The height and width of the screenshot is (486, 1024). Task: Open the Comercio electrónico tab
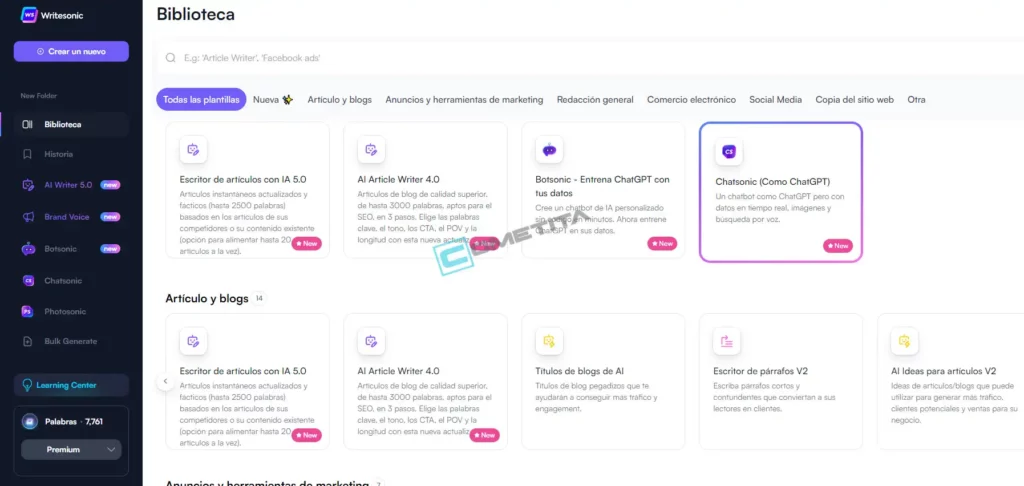pos(691,99)
